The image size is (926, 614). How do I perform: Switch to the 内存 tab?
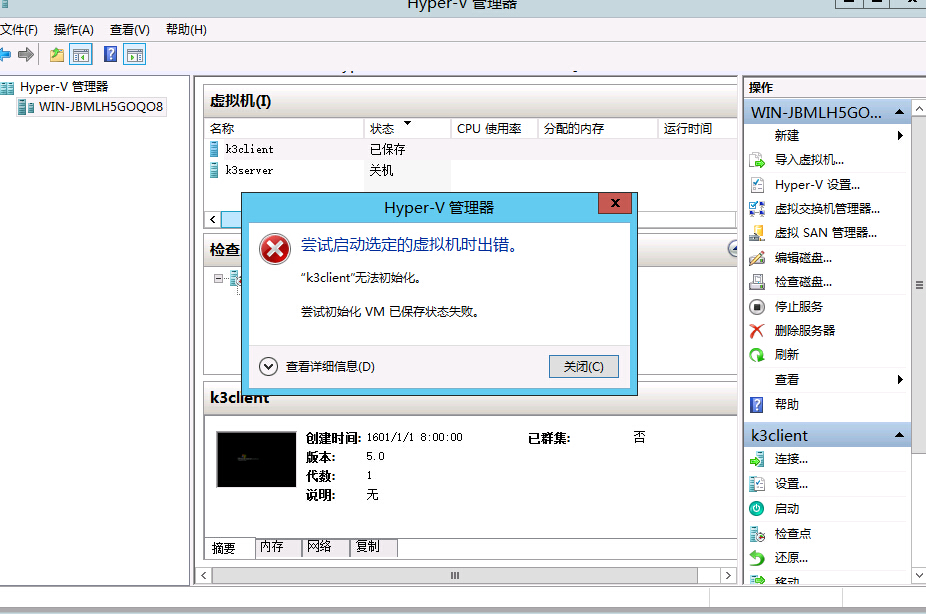point(278,547)
